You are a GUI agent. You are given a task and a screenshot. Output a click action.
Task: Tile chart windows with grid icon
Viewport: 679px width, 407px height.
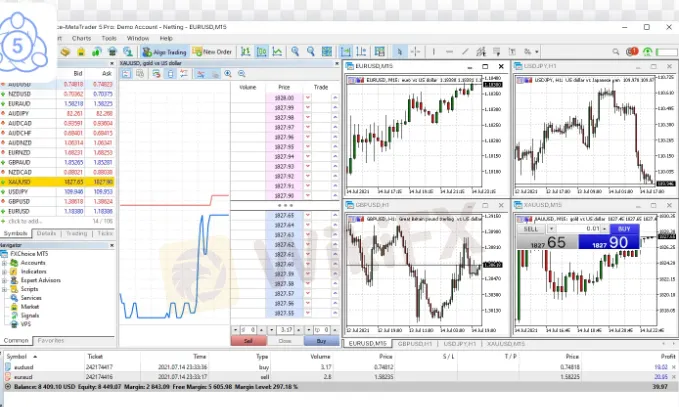click(327, 52)
